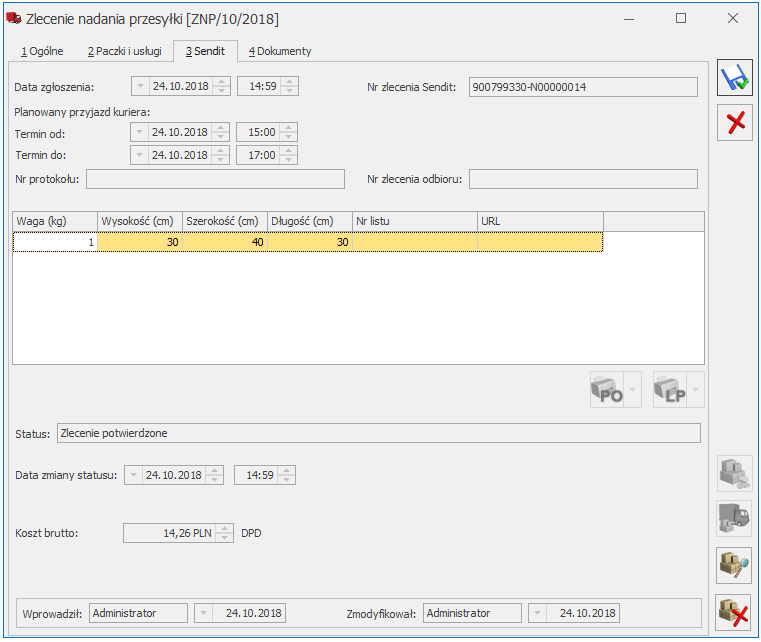
Task: Select the Szerokość cell with value 40
Action: point(225,242)
